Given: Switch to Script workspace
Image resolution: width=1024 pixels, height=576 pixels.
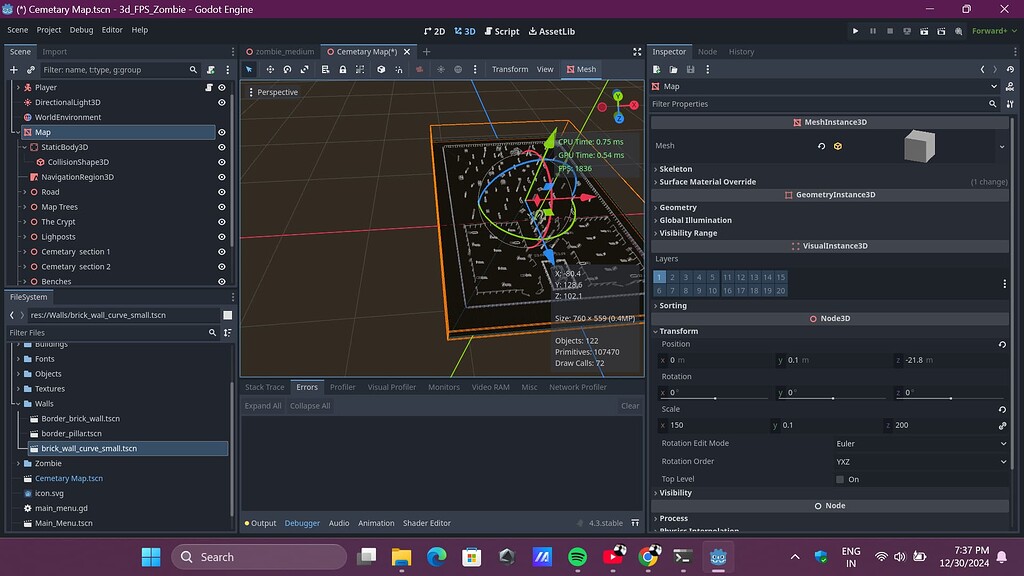Looking at the screenshot, I should coord(502,31).
